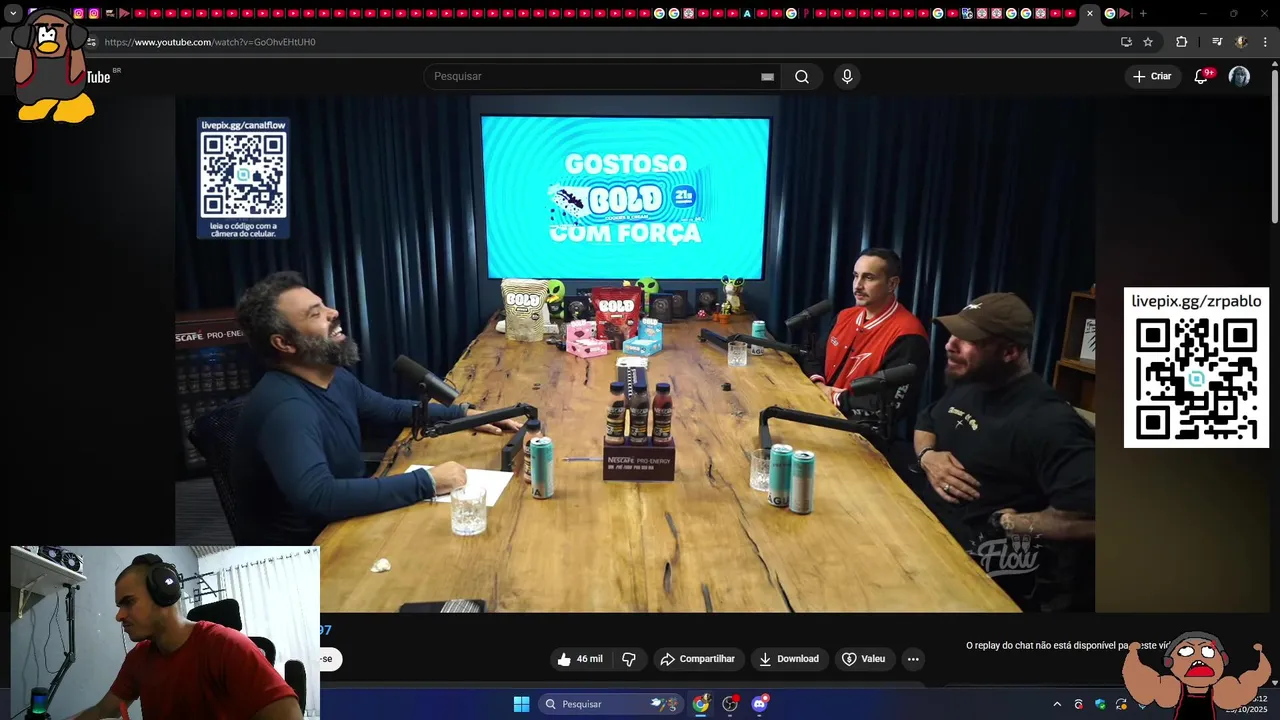The height and width of the screenshot is (720, 1280).
Task: Click the Chrome icon in the taskbar
Action: 701,704
